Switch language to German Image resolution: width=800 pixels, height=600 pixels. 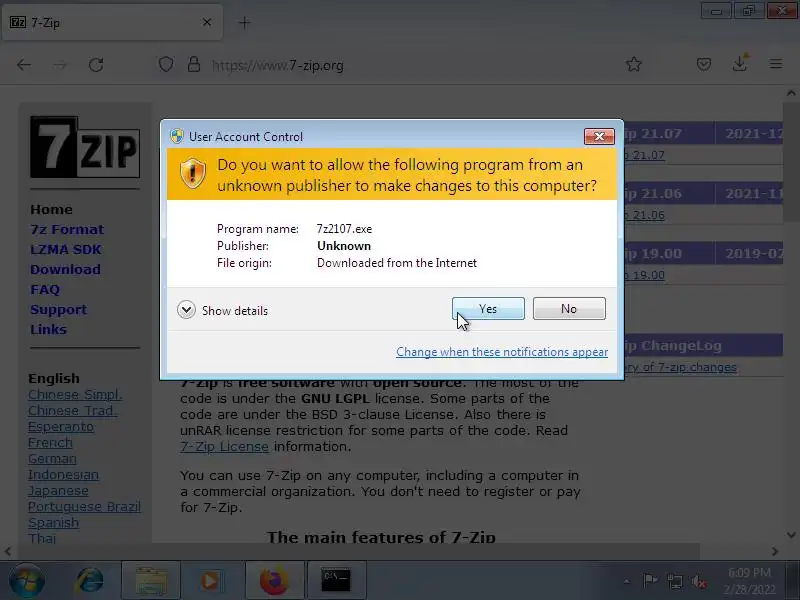click(x=52, y=459)
